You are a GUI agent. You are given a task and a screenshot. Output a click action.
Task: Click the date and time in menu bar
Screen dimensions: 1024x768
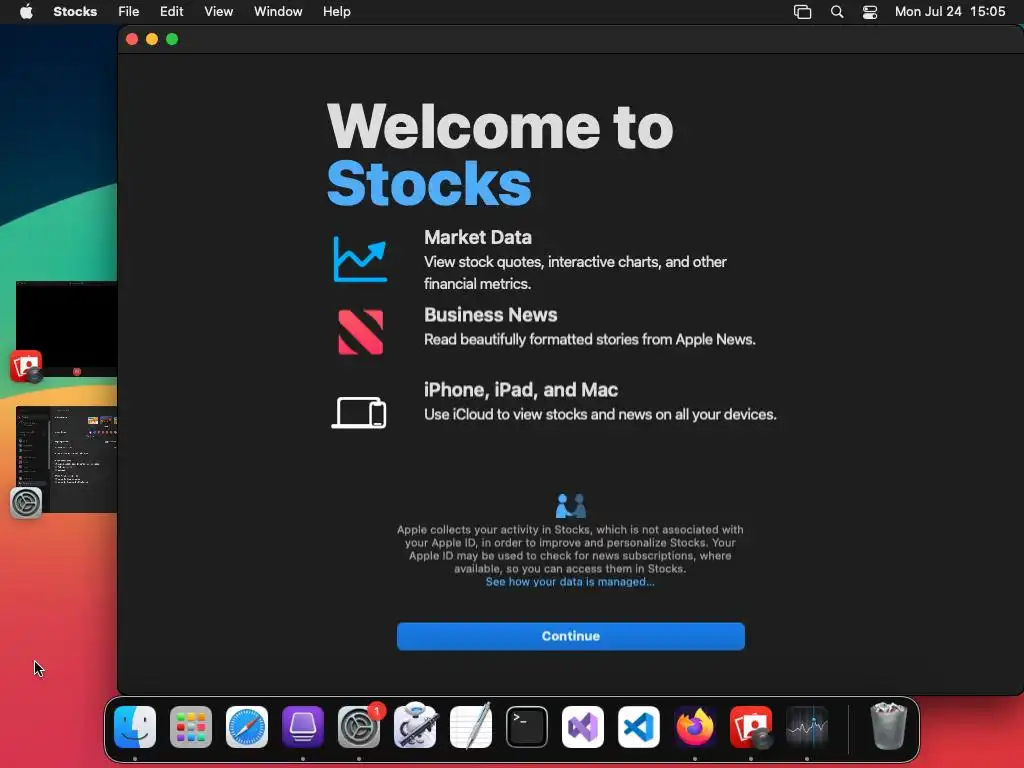click(x=950, y=12)
